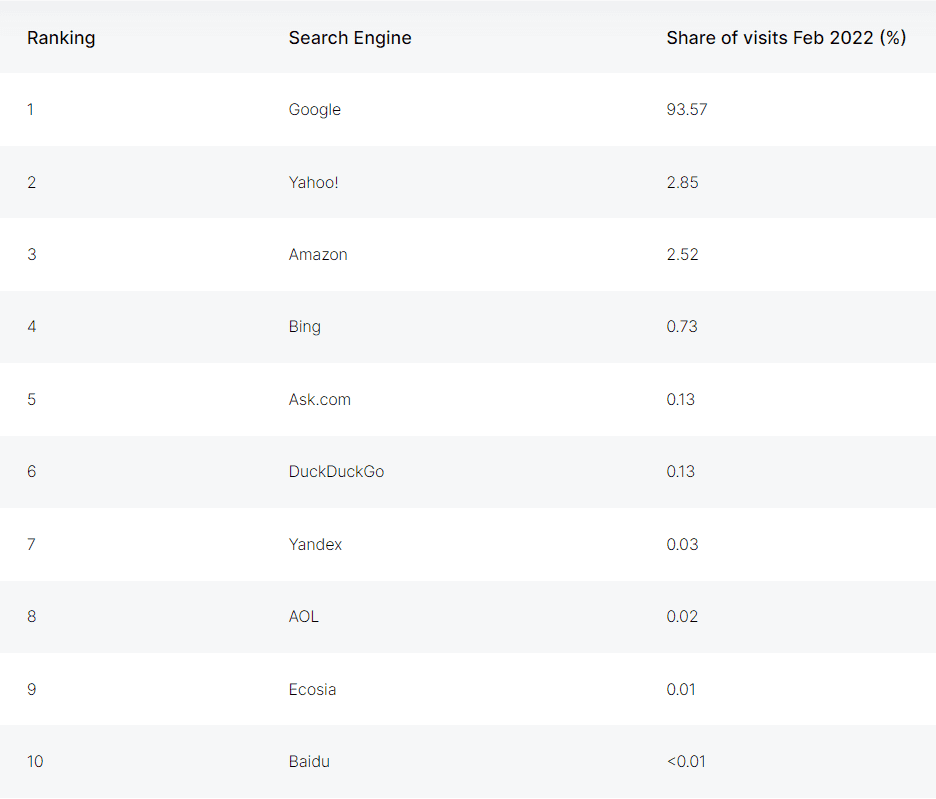Image resolution: width=936 pixels, height=799 pixels.
Task: Select the Yandex search engine name
Action: [x=315, y=545]
